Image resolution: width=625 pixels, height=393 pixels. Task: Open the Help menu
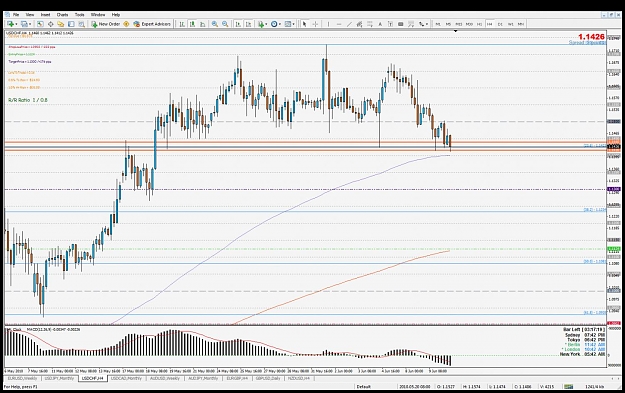(x=116, y=15)
